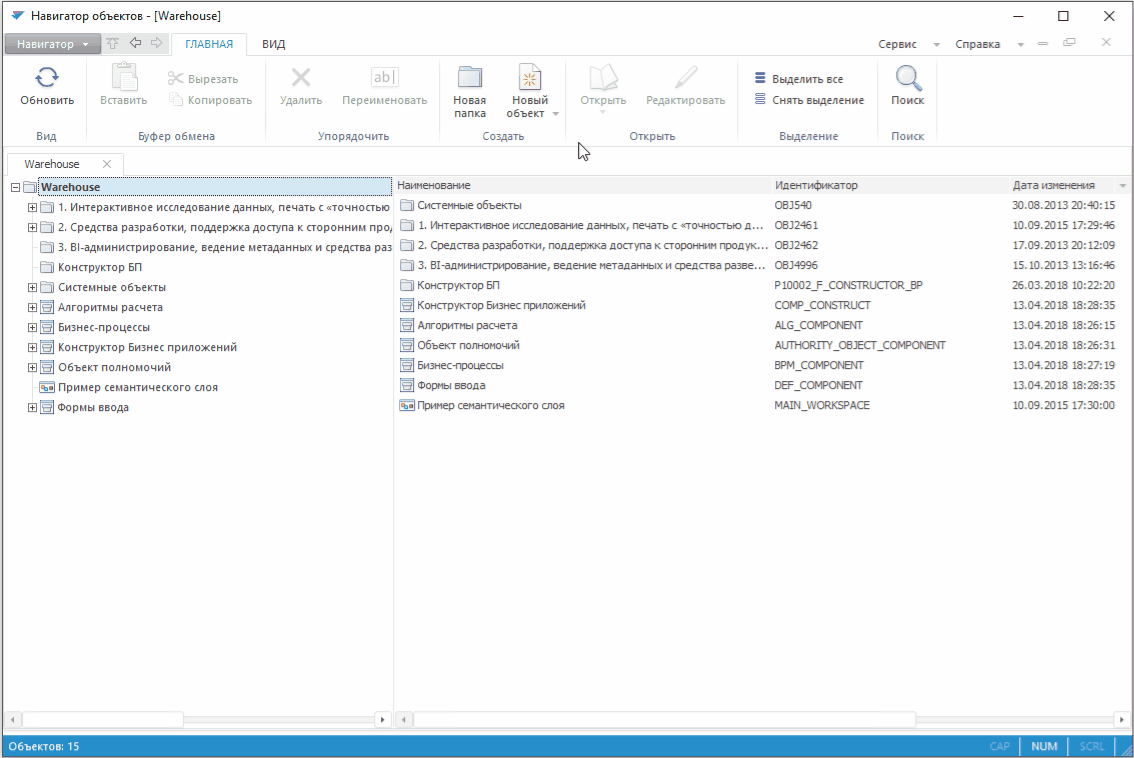This screenshot has height=758, width=1134.
Task: Select the MAIN_WORKSPACE identifier cell
Action: coord(822,406)
